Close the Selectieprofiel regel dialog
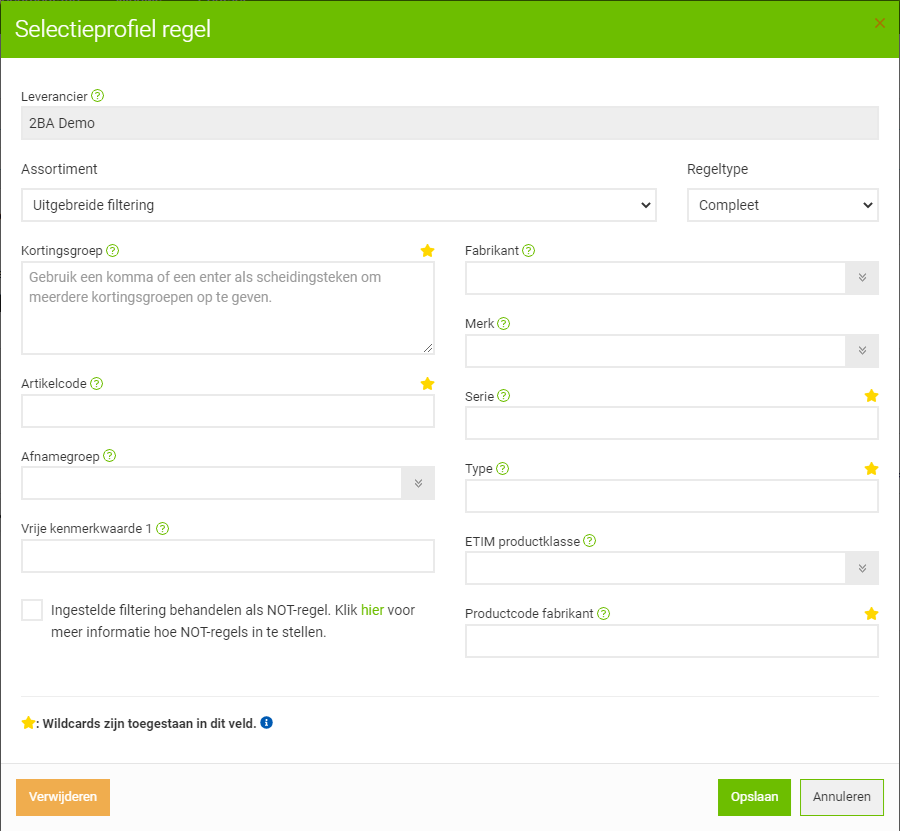 coord(879,23)
